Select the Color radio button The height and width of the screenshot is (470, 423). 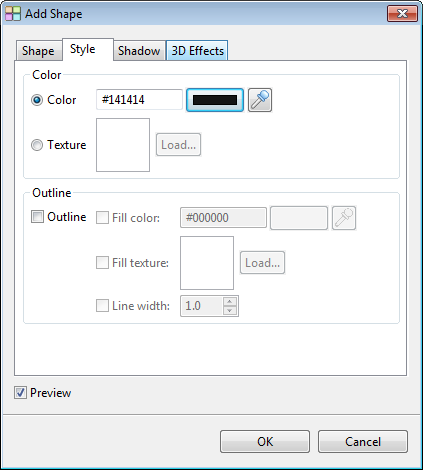pos(37,100)
